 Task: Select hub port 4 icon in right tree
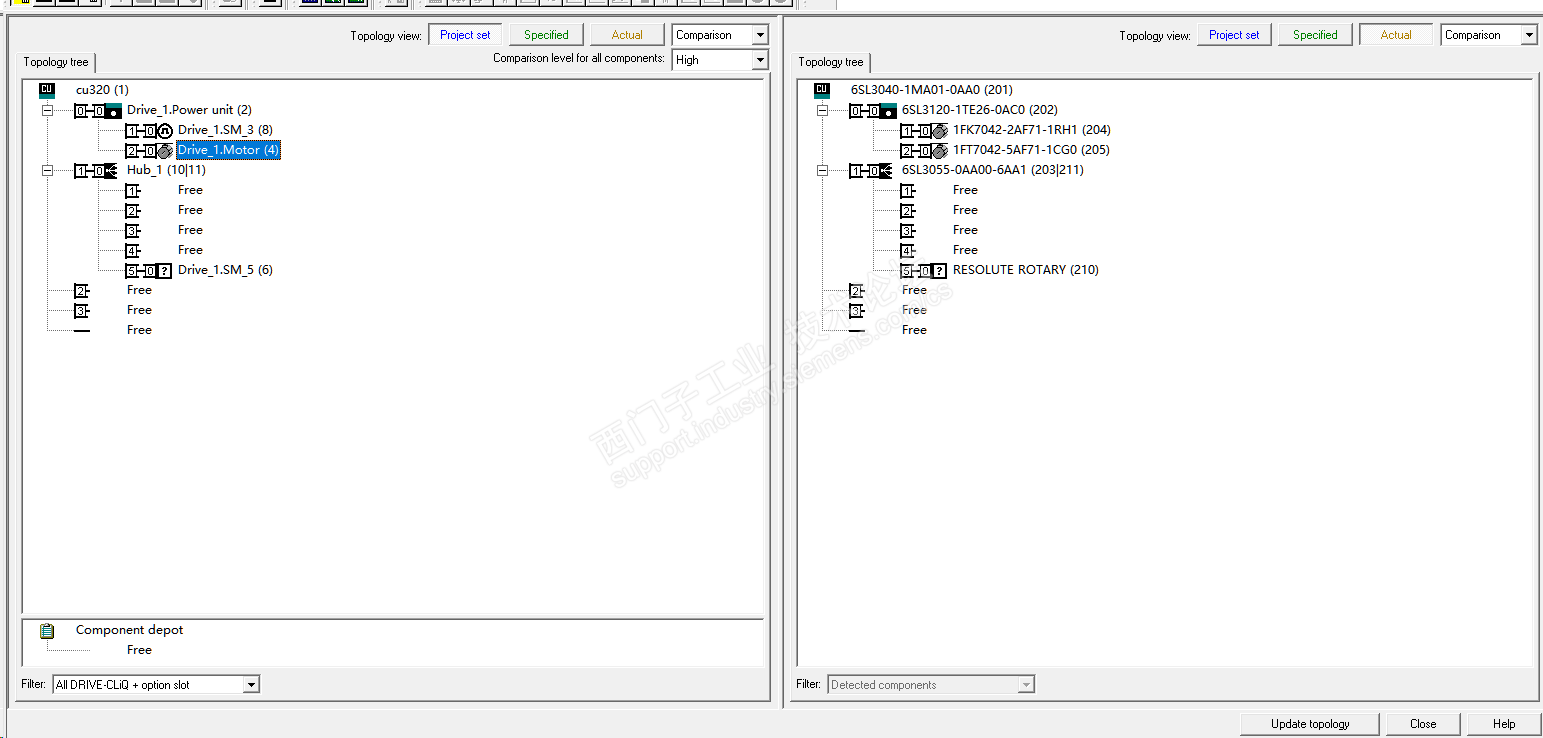click(x=907, y=250)
